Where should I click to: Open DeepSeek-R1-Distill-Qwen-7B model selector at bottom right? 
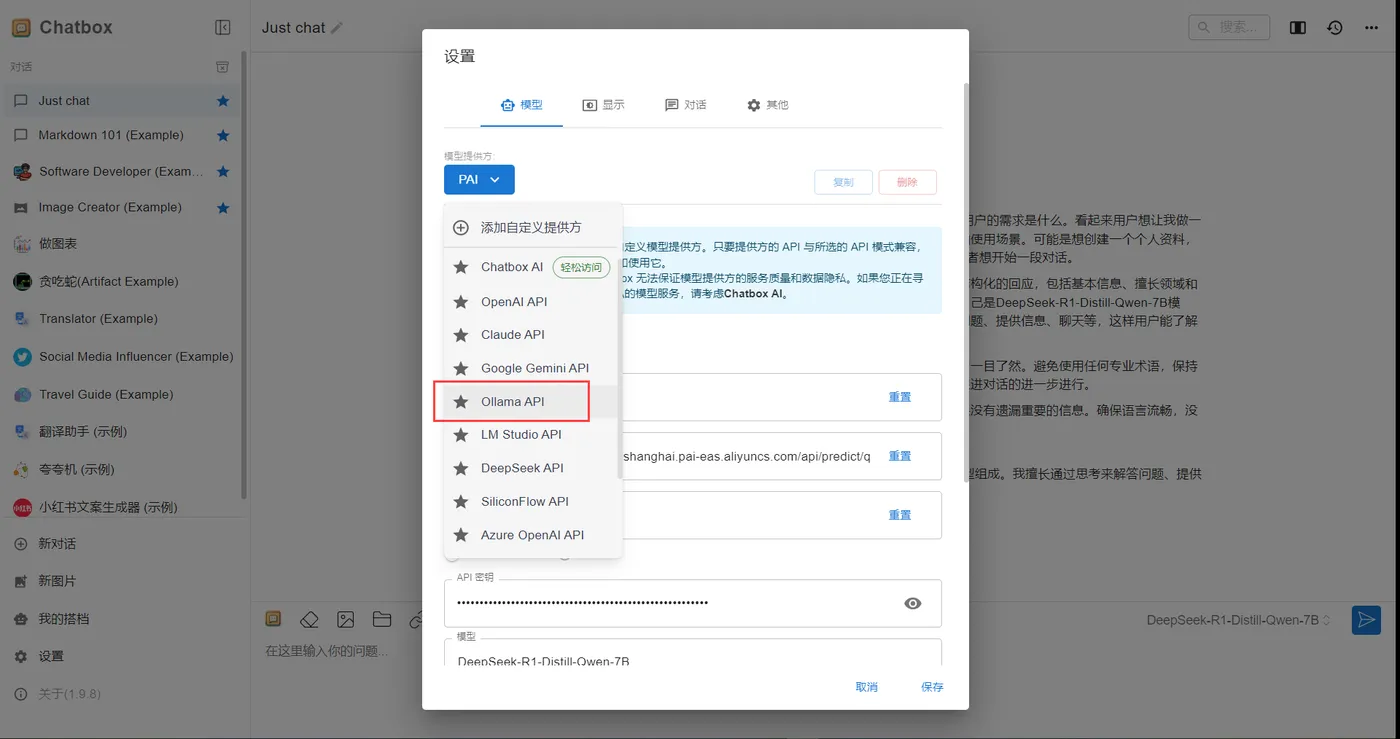tap(1239, 620)
